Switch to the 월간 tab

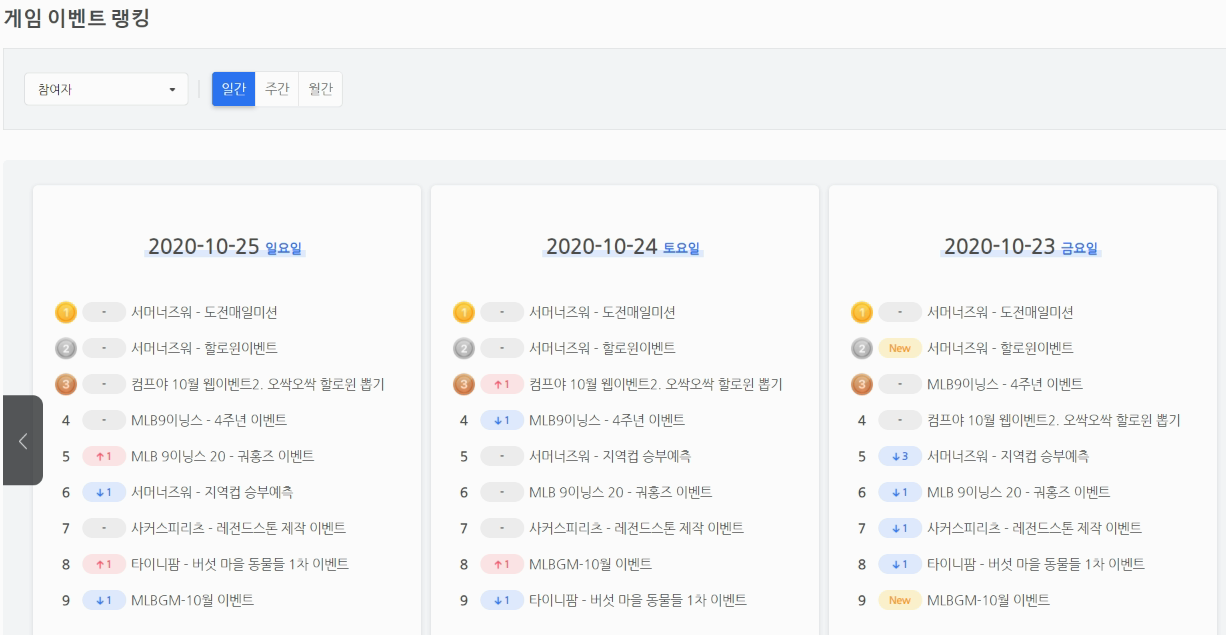(320, 89)
